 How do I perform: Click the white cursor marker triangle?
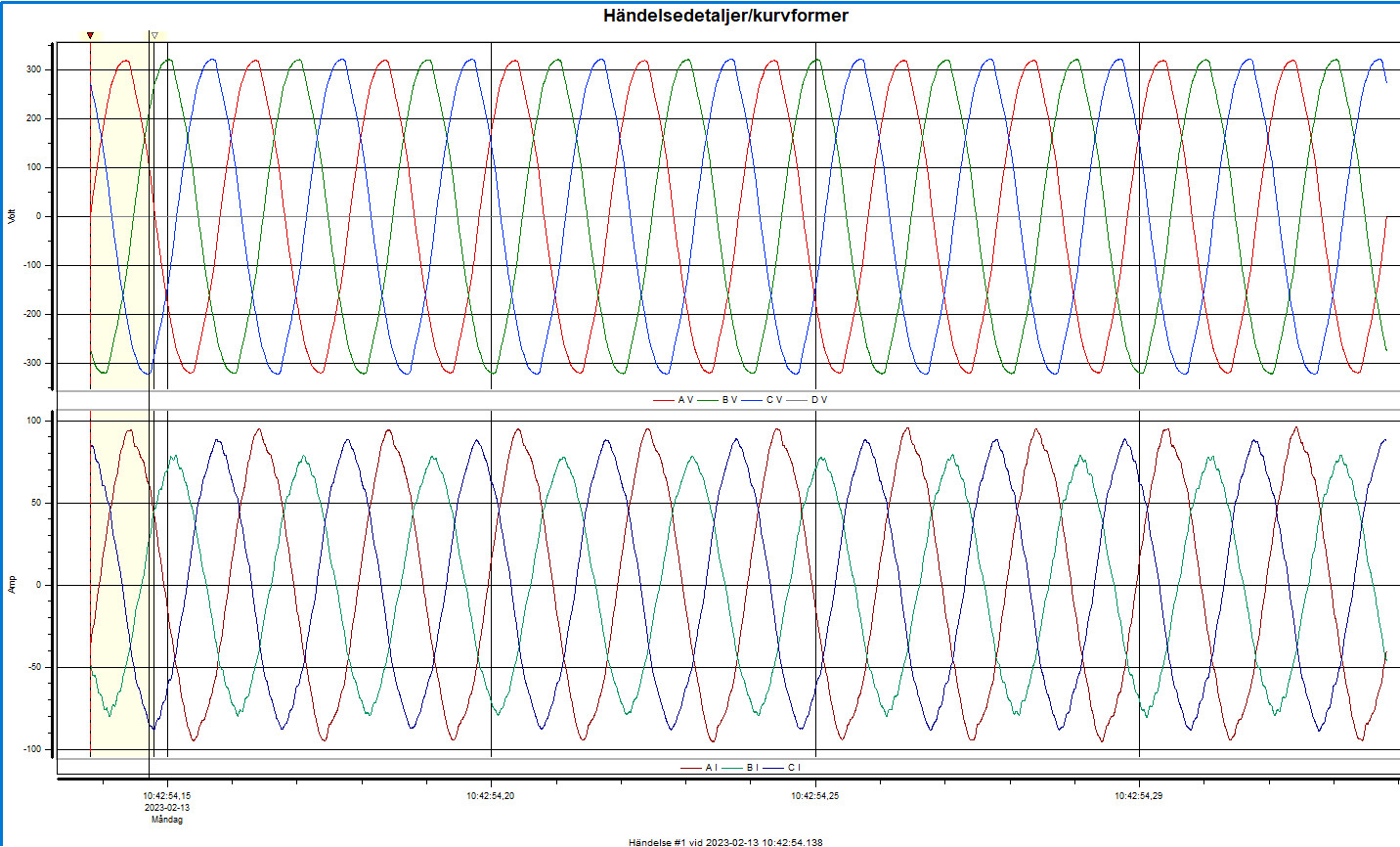(x=154, y=36)
